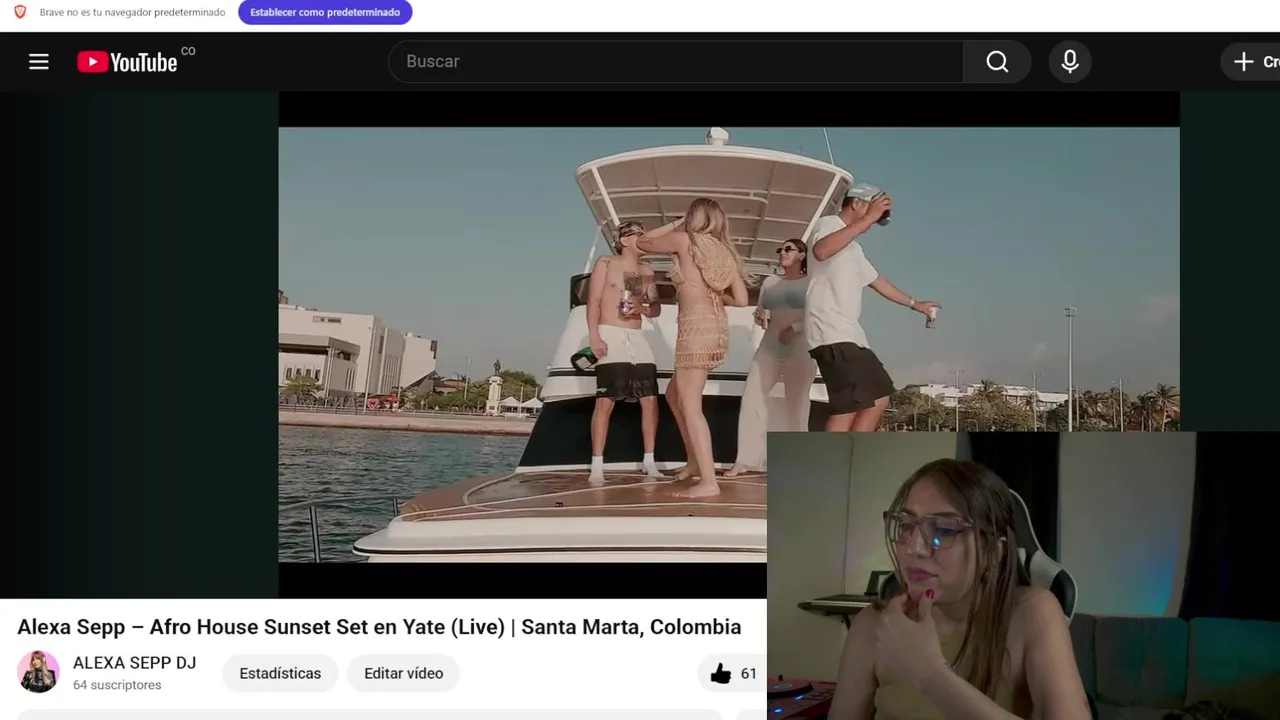Open the YouTube hamburger guide menu
This screenshot has width=1280, height=720.
click(39, 62)
